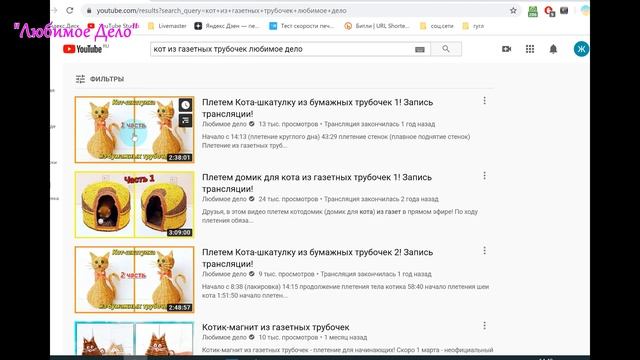Click the 2:48:57 duration badge
The image size is (640, 360).
[x=180, y=308]
